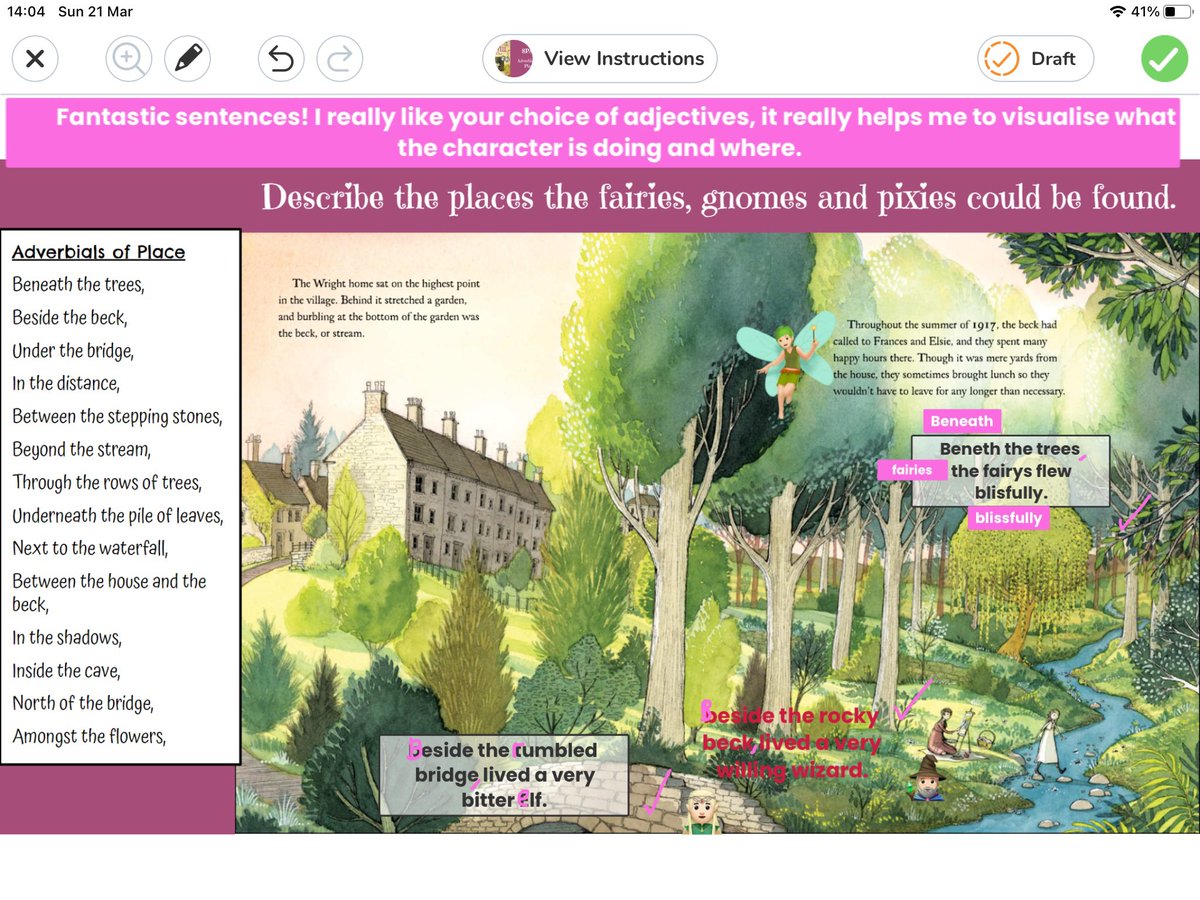Select the red 'rocky beck' text
This screenshot has width=1200, height=900.
(790, 743)
